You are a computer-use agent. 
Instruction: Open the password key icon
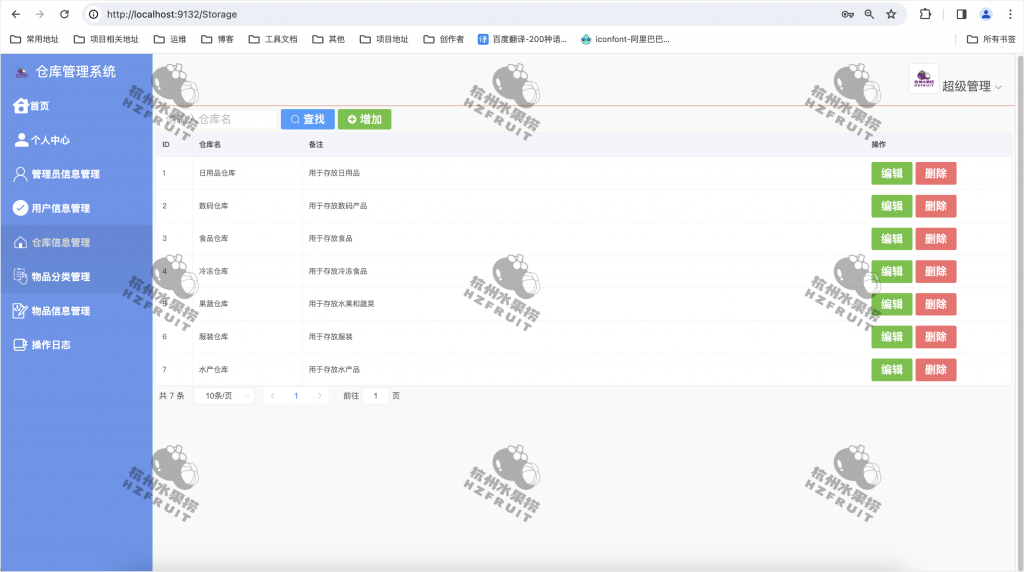pyautogui.click(x=848, y=14)
